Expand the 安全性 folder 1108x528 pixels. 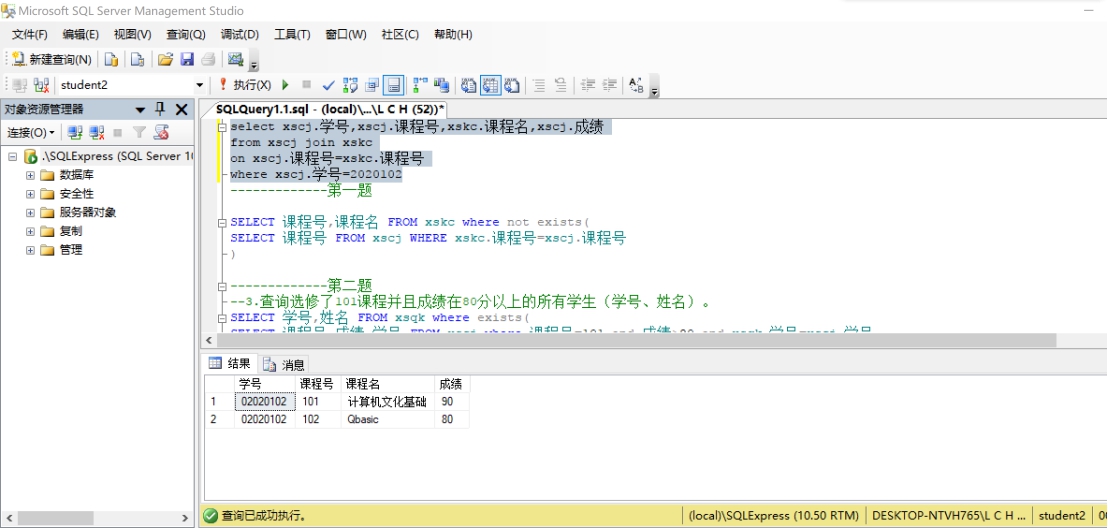pos(30,194)
